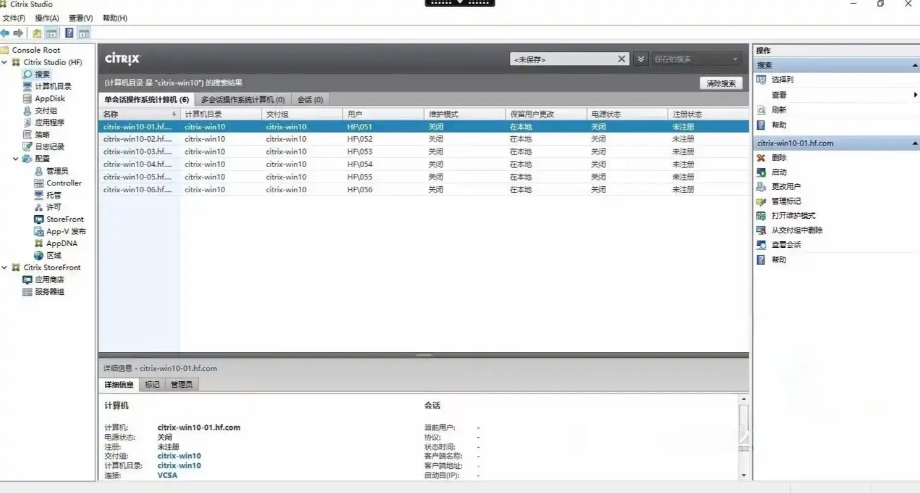Expand the 查看 submenu arrow in Actions
Viewport: 920px width, 493px height.
point(915,94)
